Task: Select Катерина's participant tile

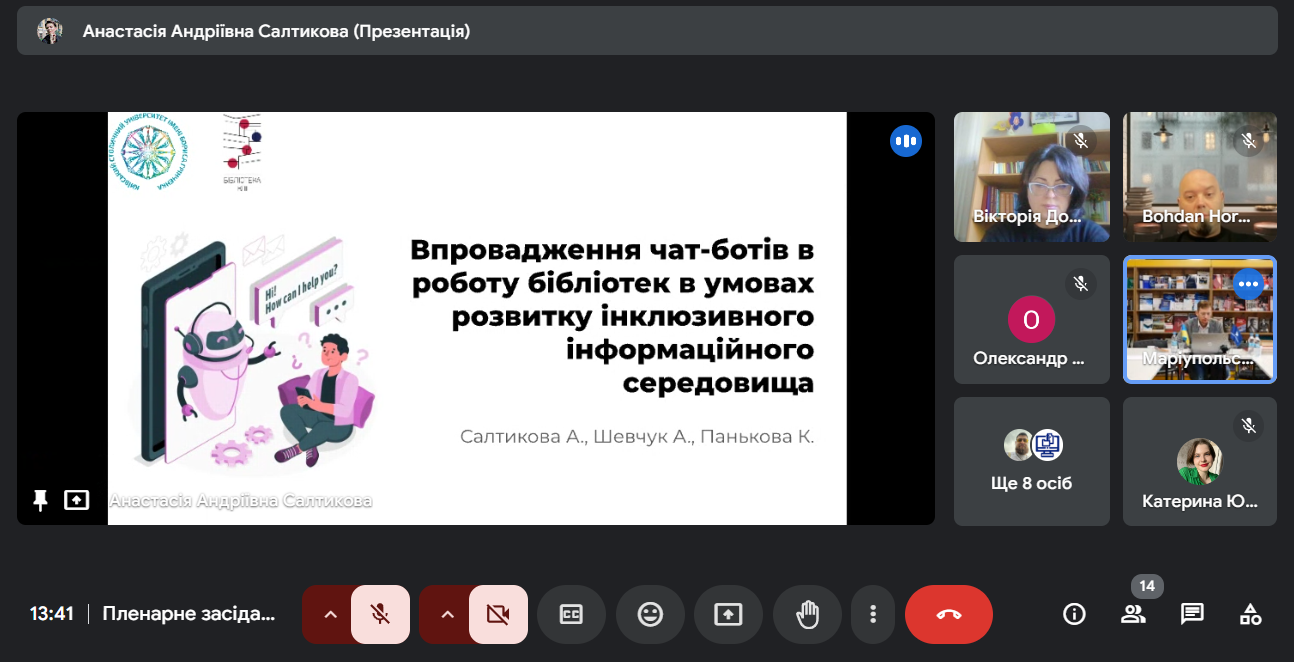Action: click(x=1199, y=461)
